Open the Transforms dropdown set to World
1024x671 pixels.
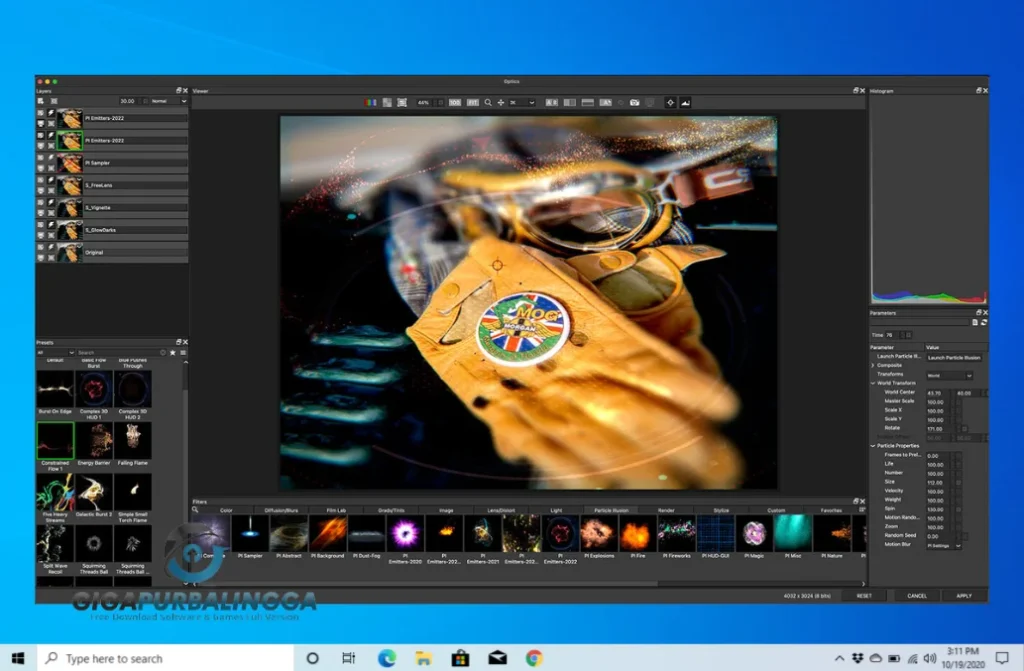[950, 375]
